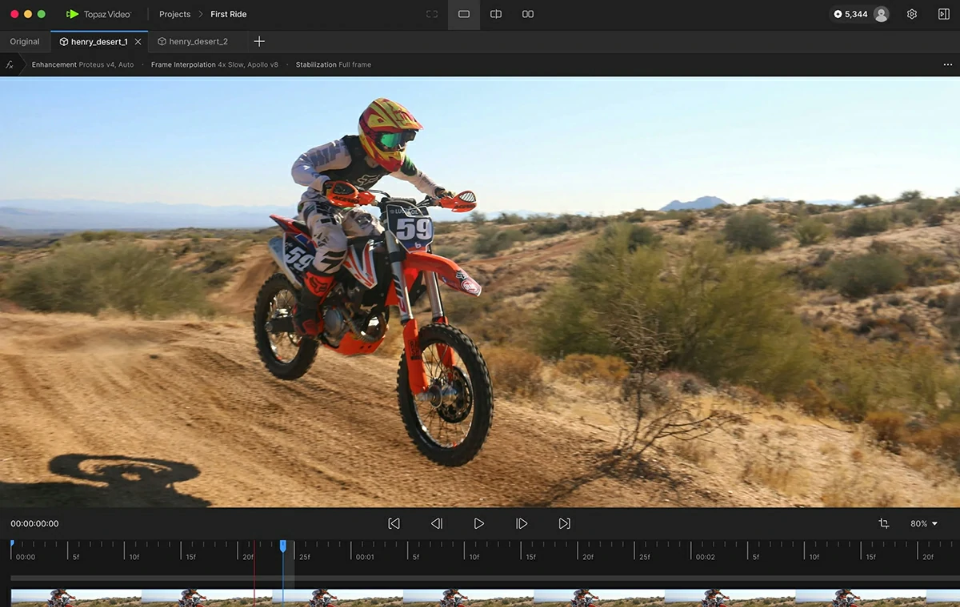Image resolution: width=960 pixels, height=607 pixels.
Task: Close the henry_desert_1 tab
Action: (x=138, y=42)
